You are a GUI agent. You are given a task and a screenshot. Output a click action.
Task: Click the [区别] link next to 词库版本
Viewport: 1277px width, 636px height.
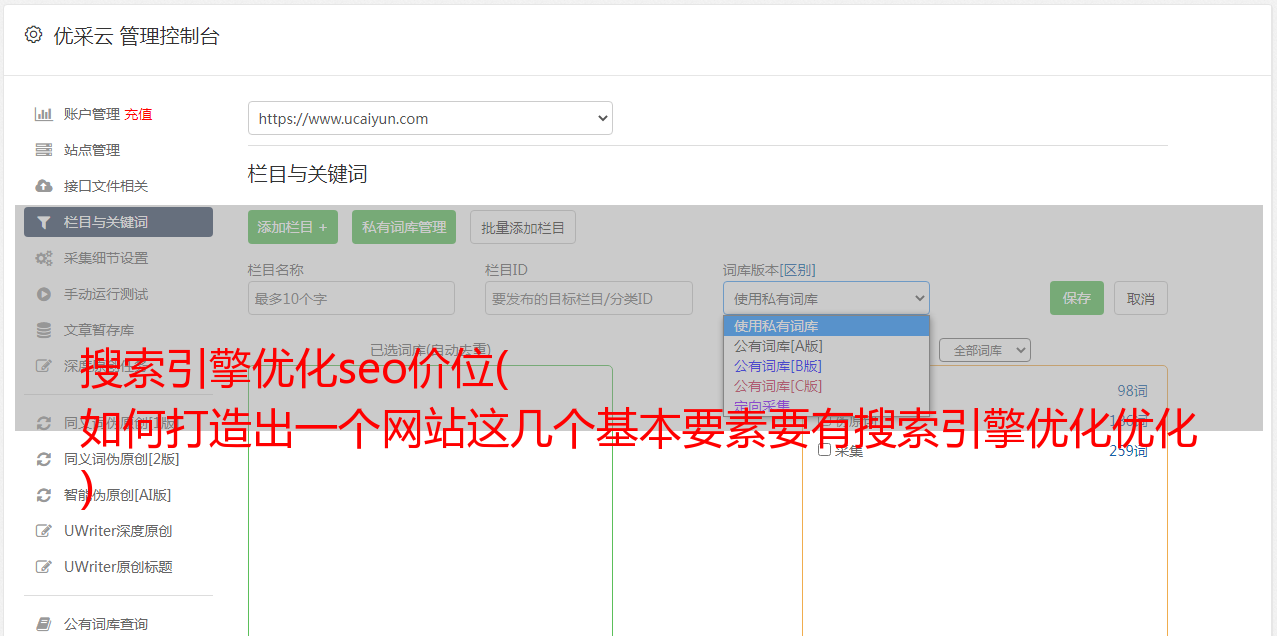click(x=798, y=270)
